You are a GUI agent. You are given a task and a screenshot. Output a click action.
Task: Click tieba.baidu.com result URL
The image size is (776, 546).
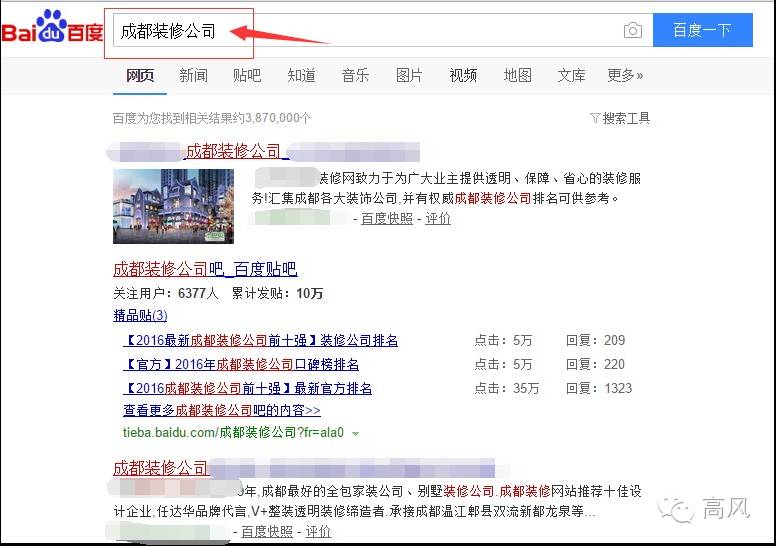tap(233, 433)
